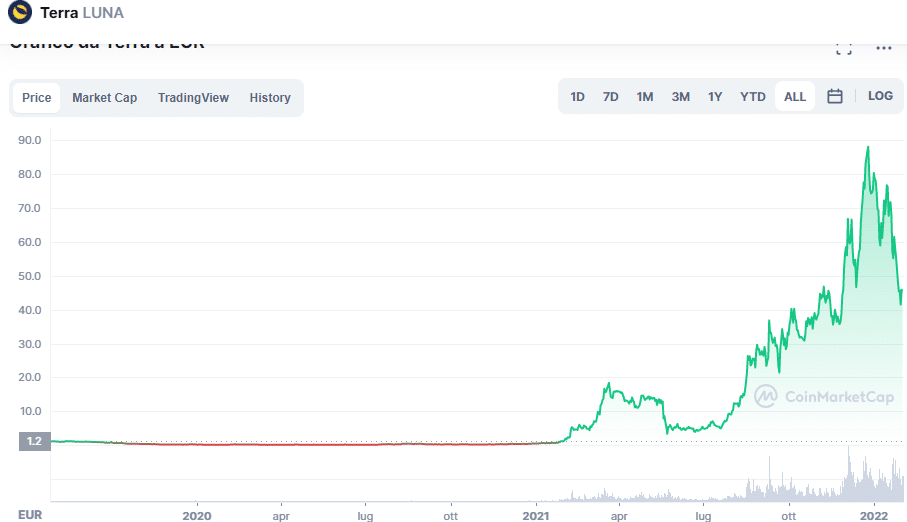Click the 'lug' label before 2021
907x522 pixels.
coord(366,516)
